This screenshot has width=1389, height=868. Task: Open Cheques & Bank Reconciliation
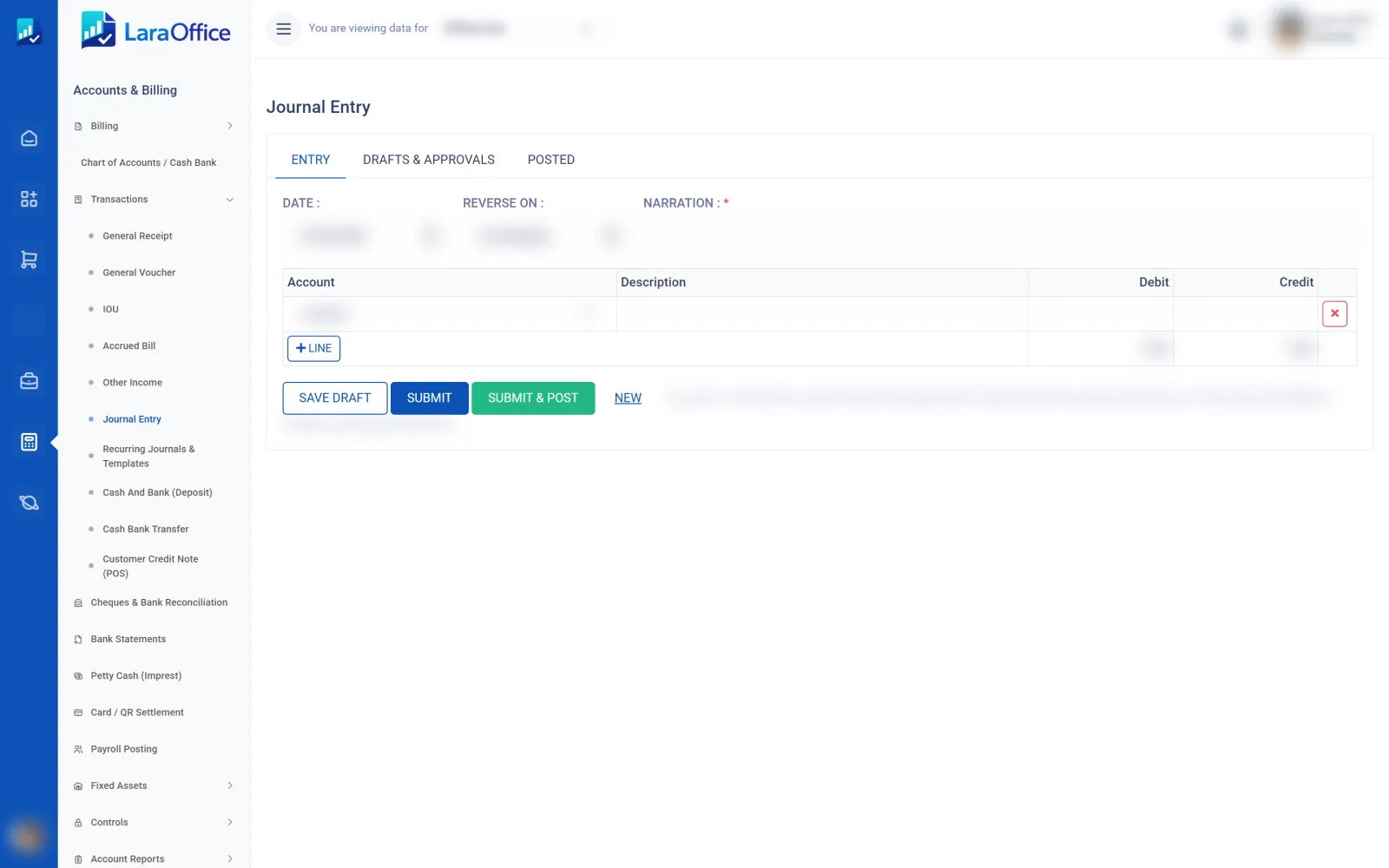tap(159, 602)
